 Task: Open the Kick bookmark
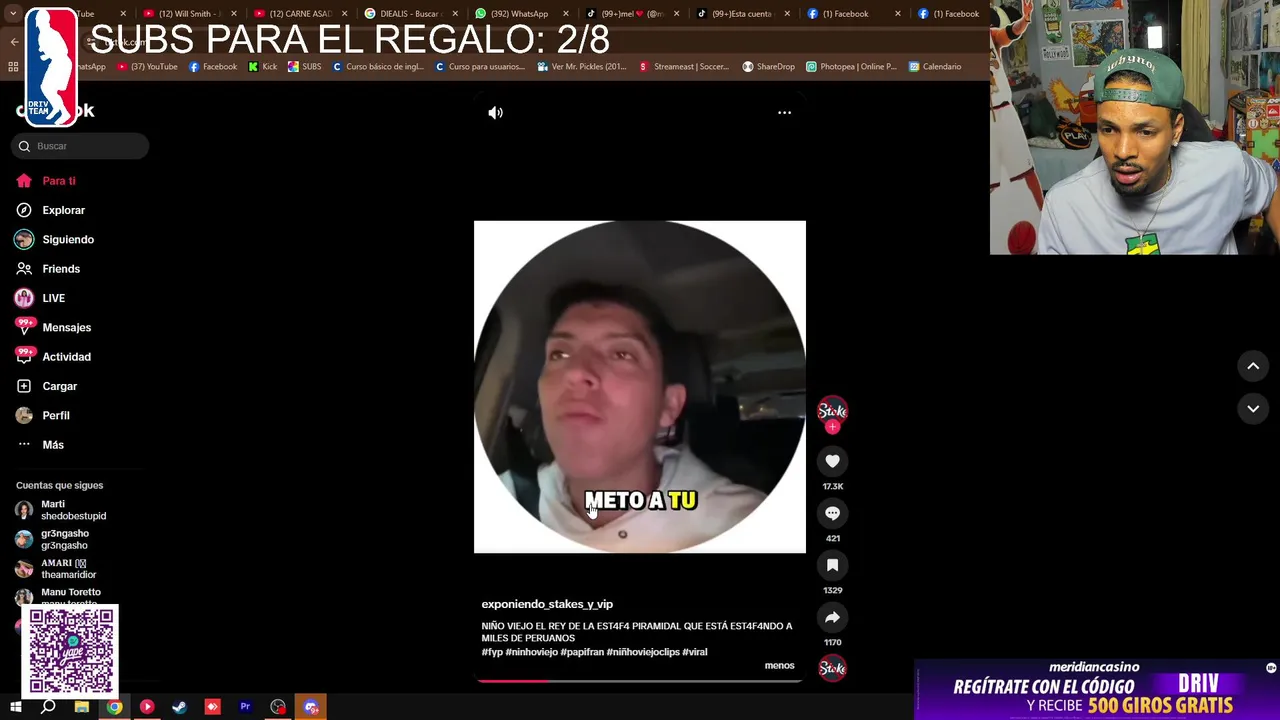coord(263,67)
